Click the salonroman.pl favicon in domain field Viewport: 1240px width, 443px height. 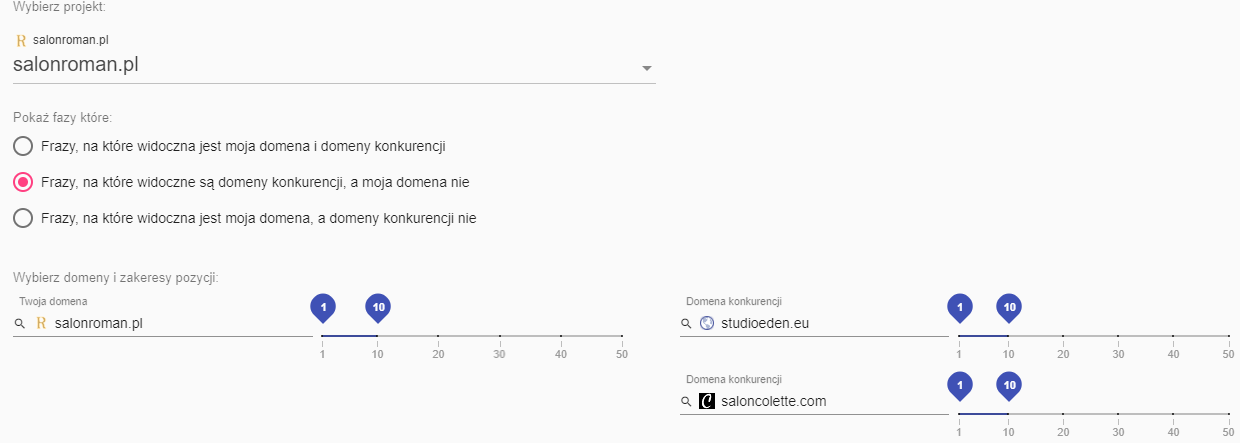tap(41, 323)
